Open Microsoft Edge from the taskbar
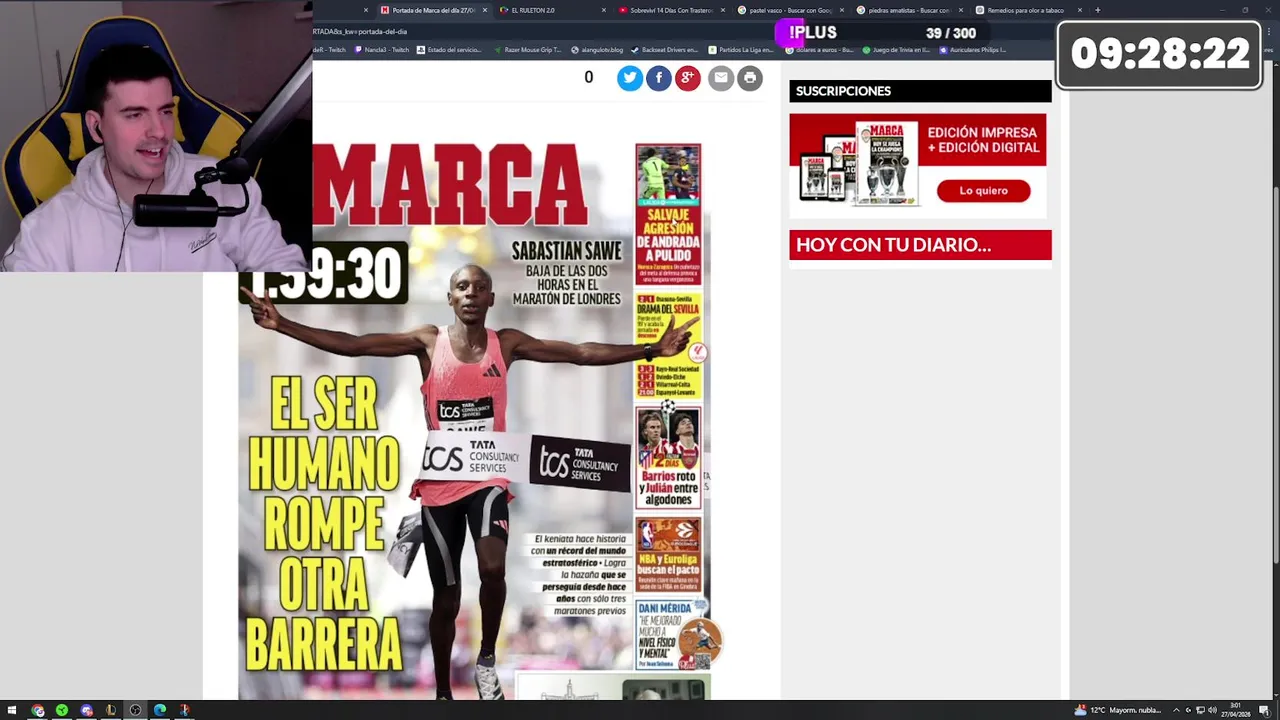The width and height of the screenshot is (1280, 720). point(160,710)
